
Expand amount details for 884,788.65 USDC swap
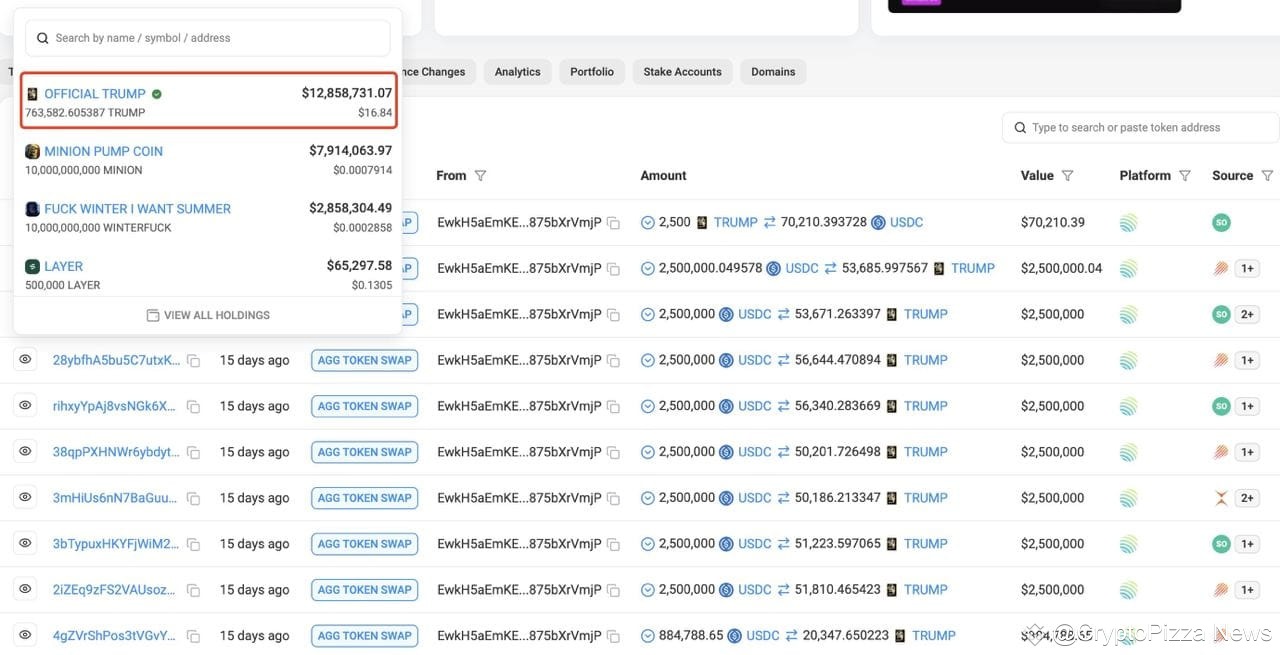point(647,636)
